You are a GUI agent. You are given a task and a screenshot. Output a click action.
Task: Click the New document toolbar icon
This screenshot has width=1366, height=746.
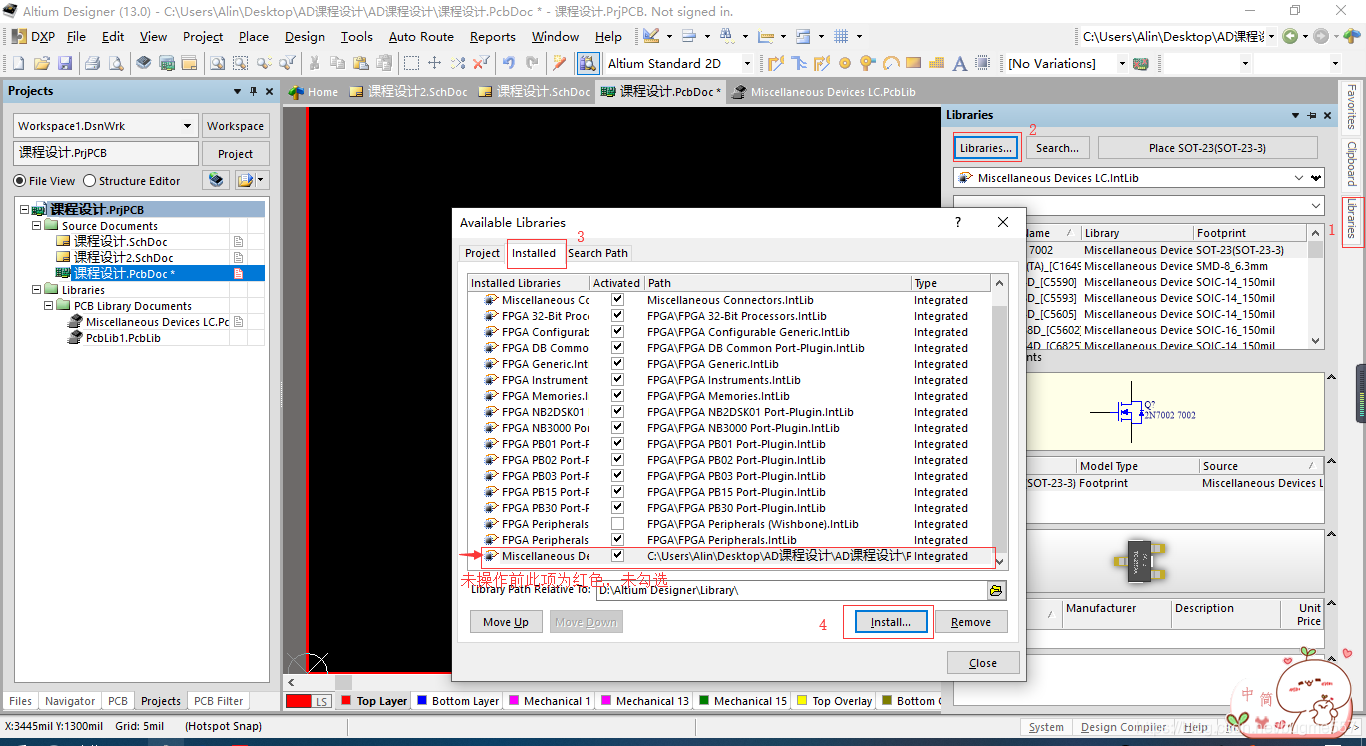pos(18,63)
